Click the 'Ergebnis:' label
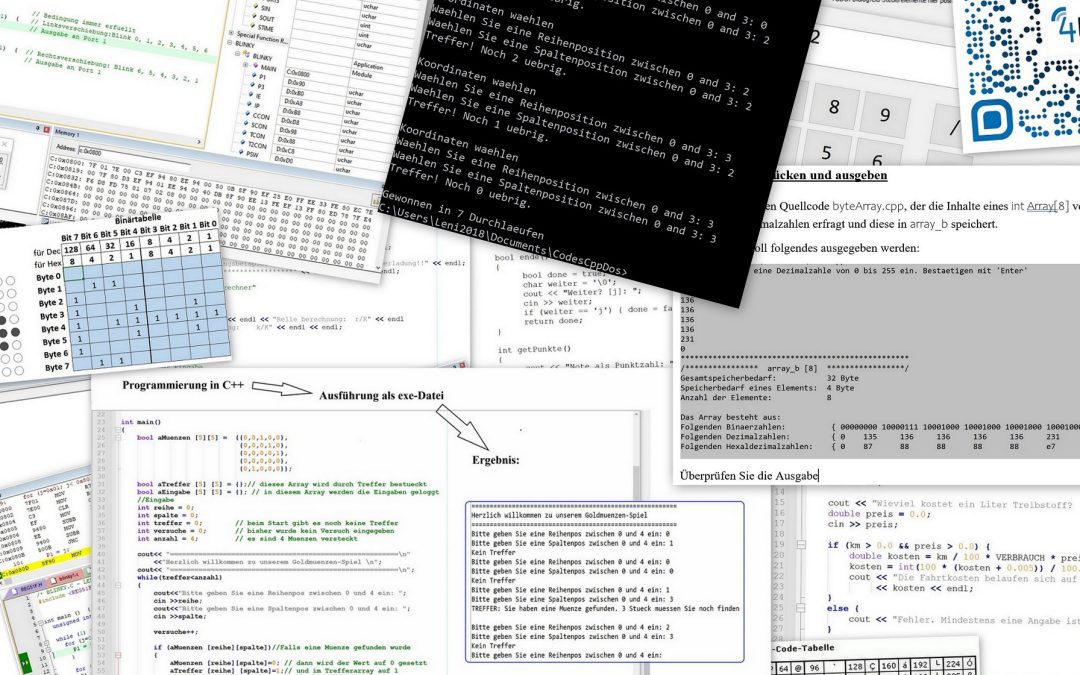The width and height of the screenshot is (1080, 675). click(496, 460)
